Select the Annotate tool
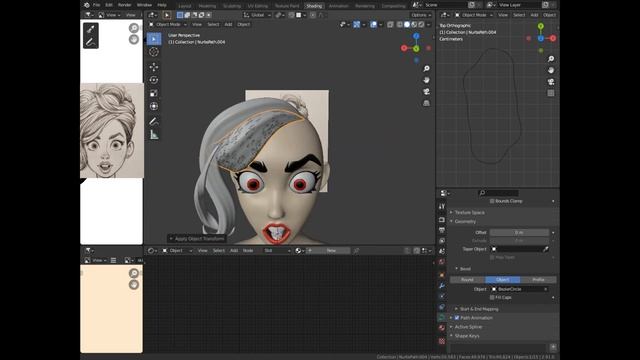Viewport: 640px width, 360px height. pos(154,121)
